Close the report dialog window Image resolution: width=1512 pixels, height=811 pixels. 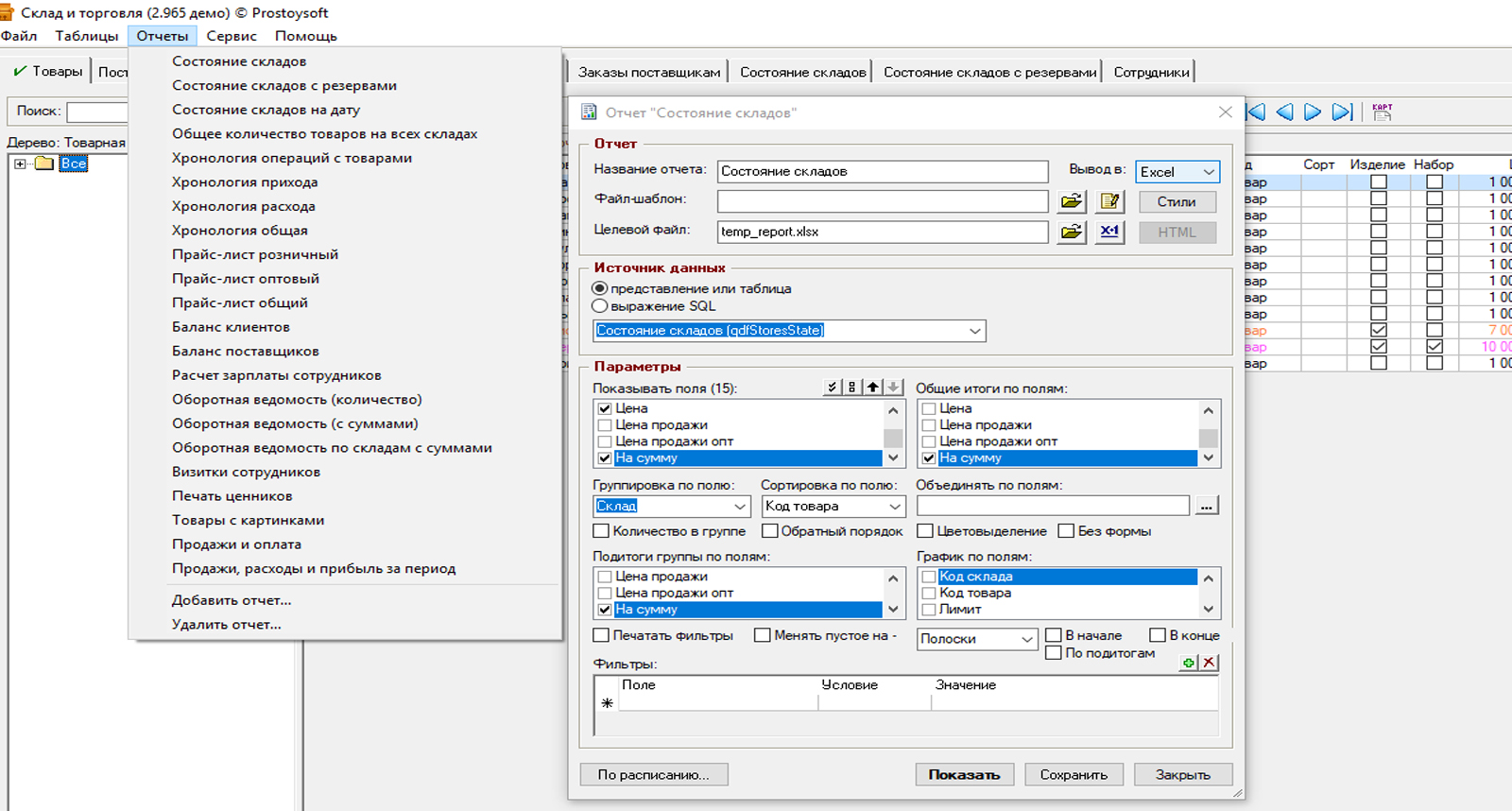coord(1226,112)
